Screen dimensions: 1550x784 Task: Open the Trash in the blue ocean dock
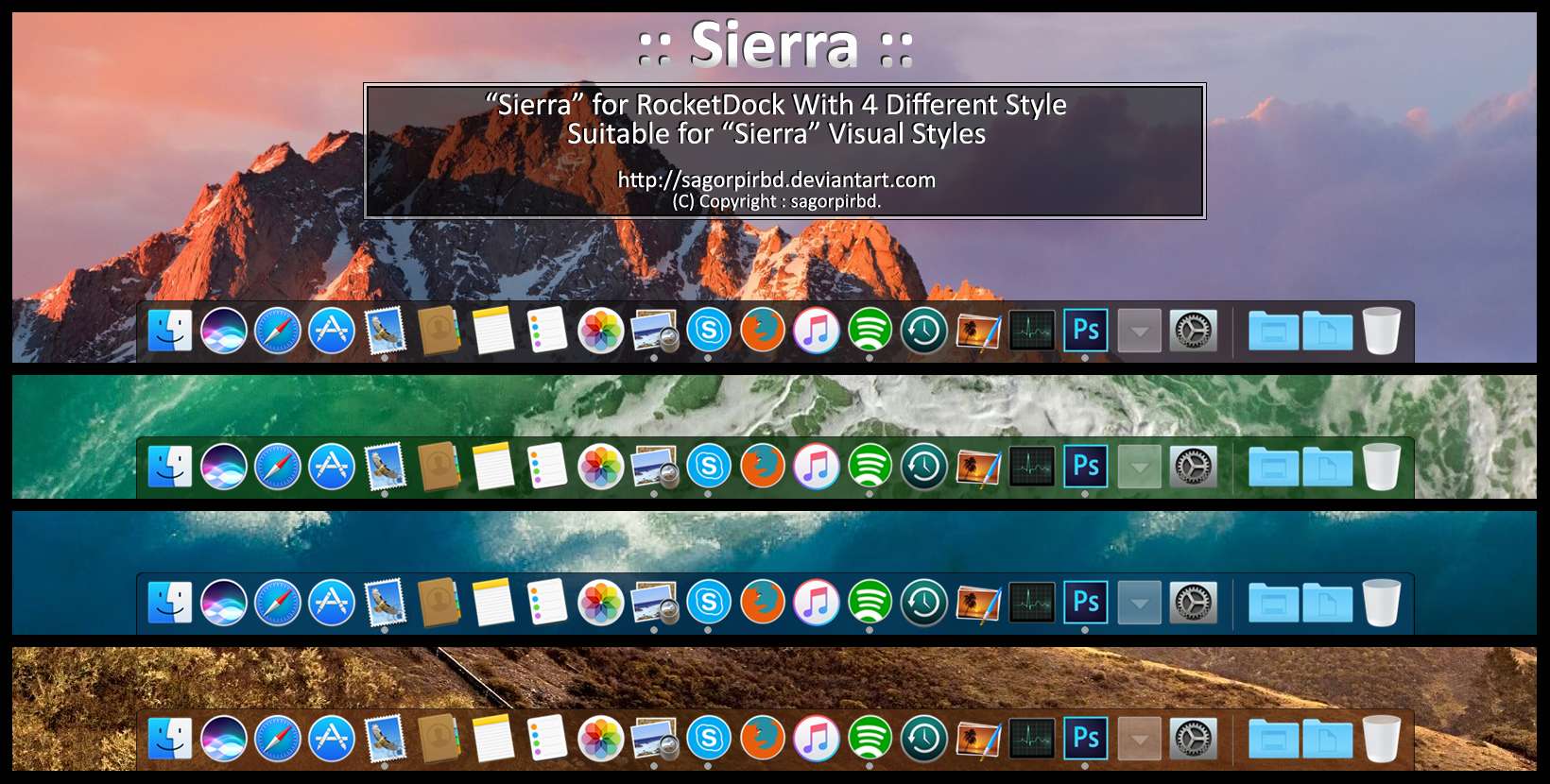click(x=1381, y=603)
